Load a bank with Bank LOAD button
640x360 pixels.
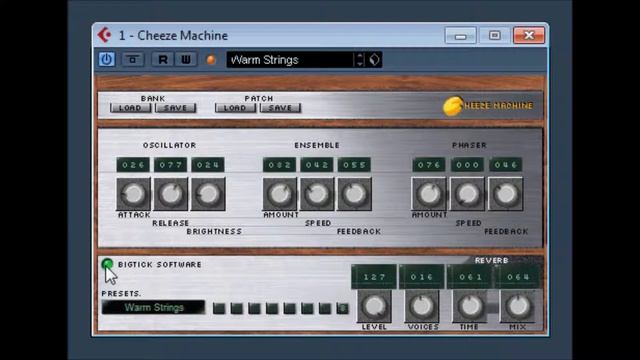coord(131,108)
